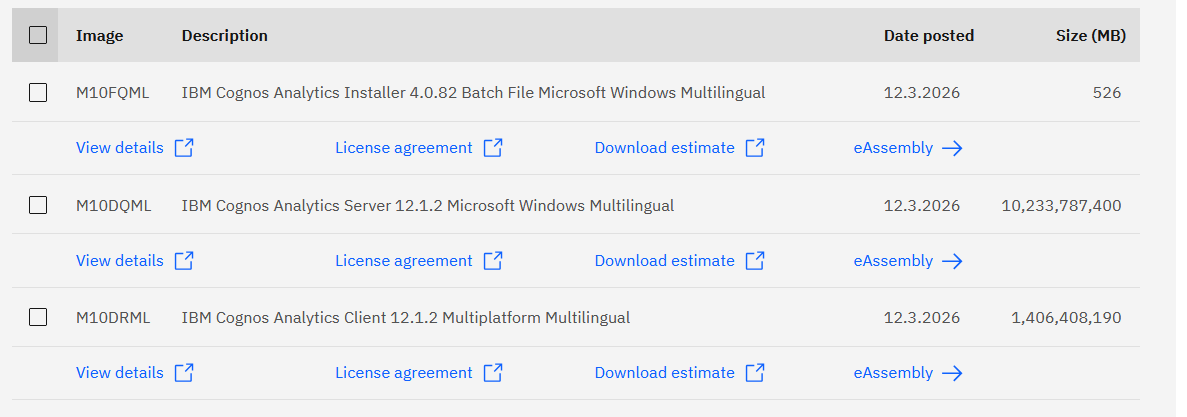
Task: Open License agreement link for M10FQML Installer
Action: 403,148
